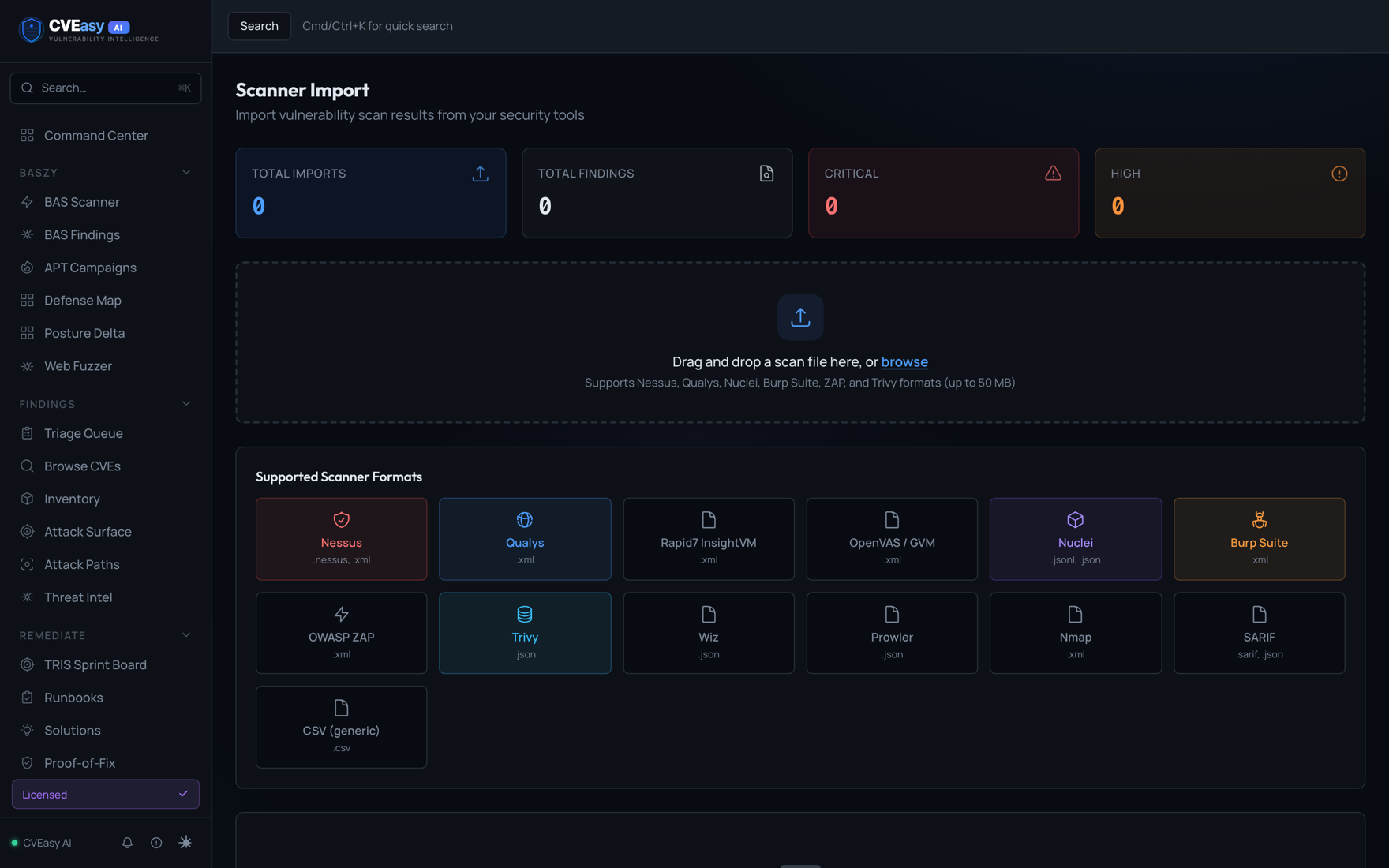The width and height of the screenshot is (1389, 868).
Task: Select the CSV (generic) format card
Action: 341,727
